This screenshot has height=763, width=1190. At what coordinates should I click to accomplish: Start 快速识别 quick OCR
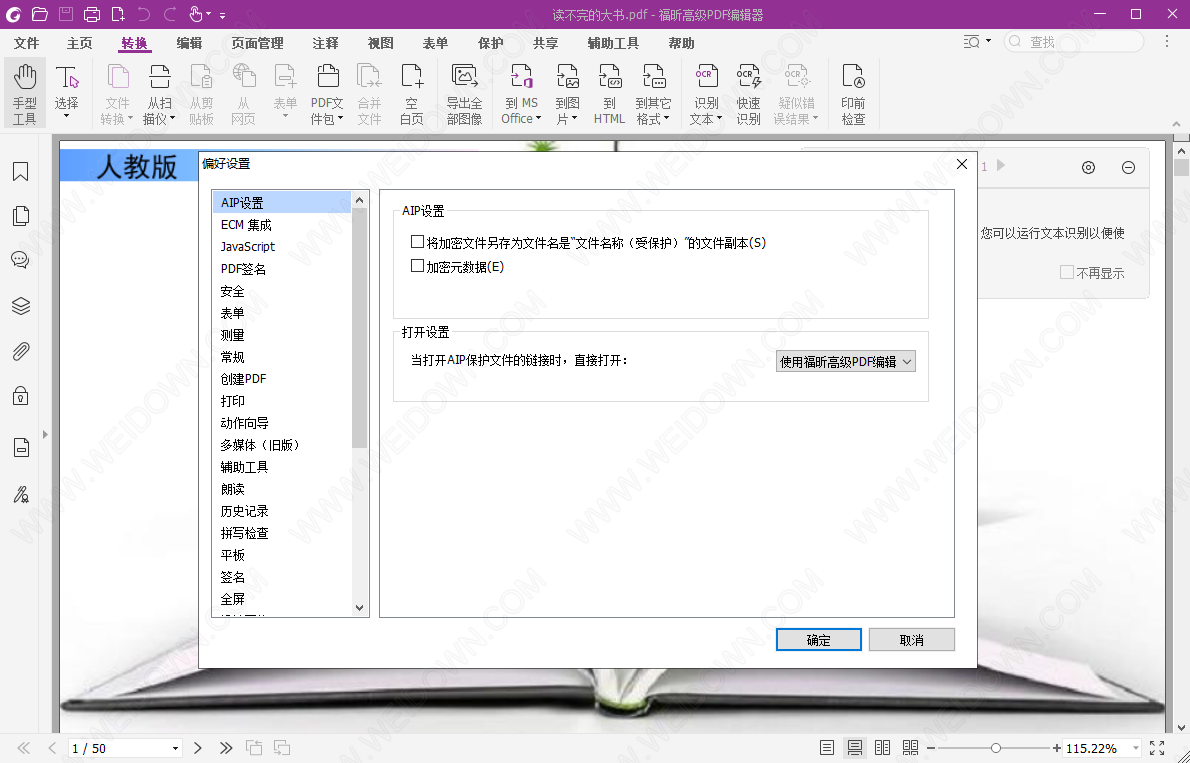[x=748, y=93]
